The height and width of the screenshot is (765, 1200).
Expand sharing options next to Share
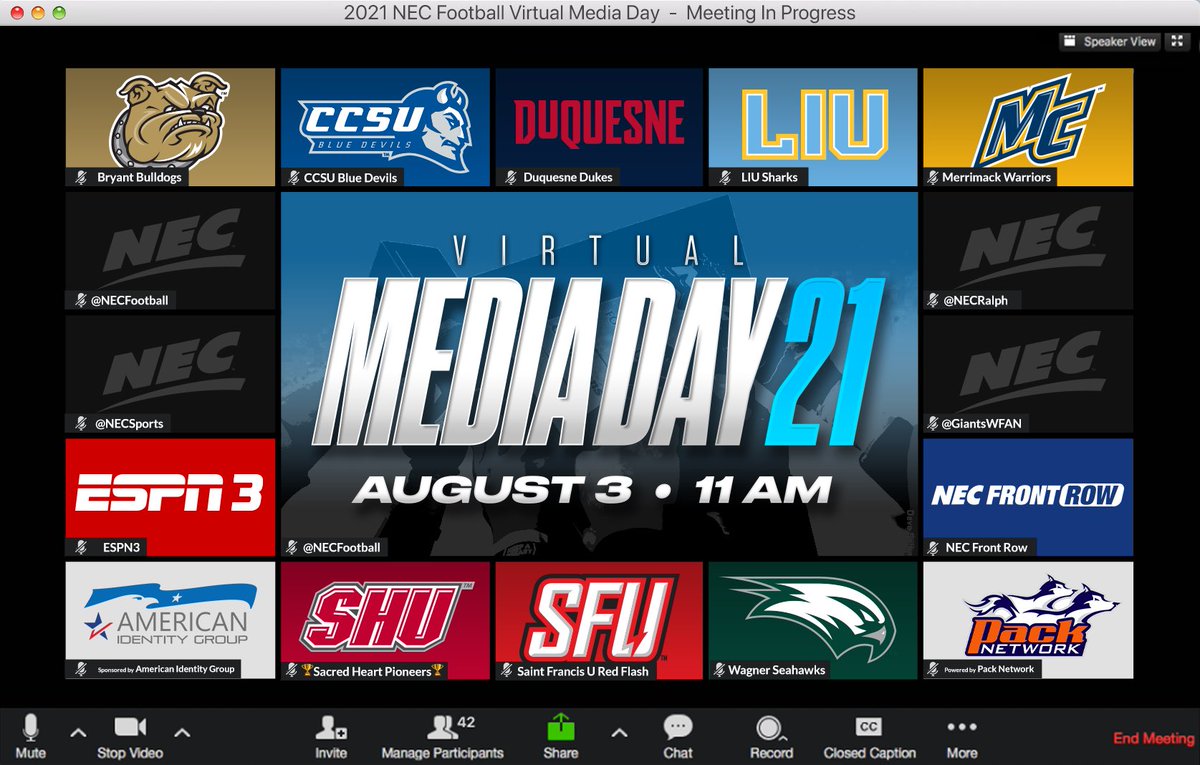point(620,733)
